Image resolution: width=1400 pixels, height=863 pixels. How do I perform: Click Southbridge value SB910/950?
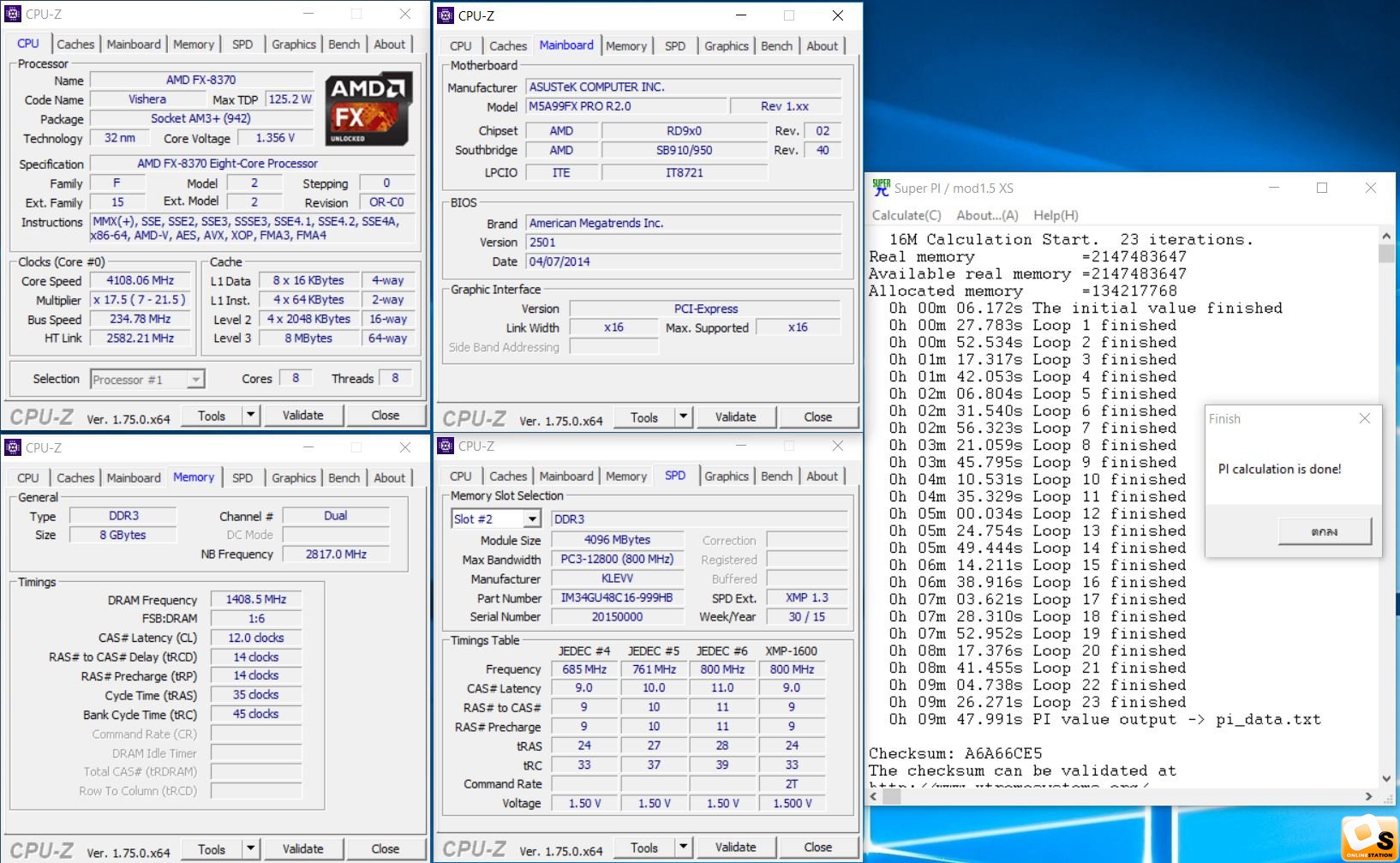684,150
